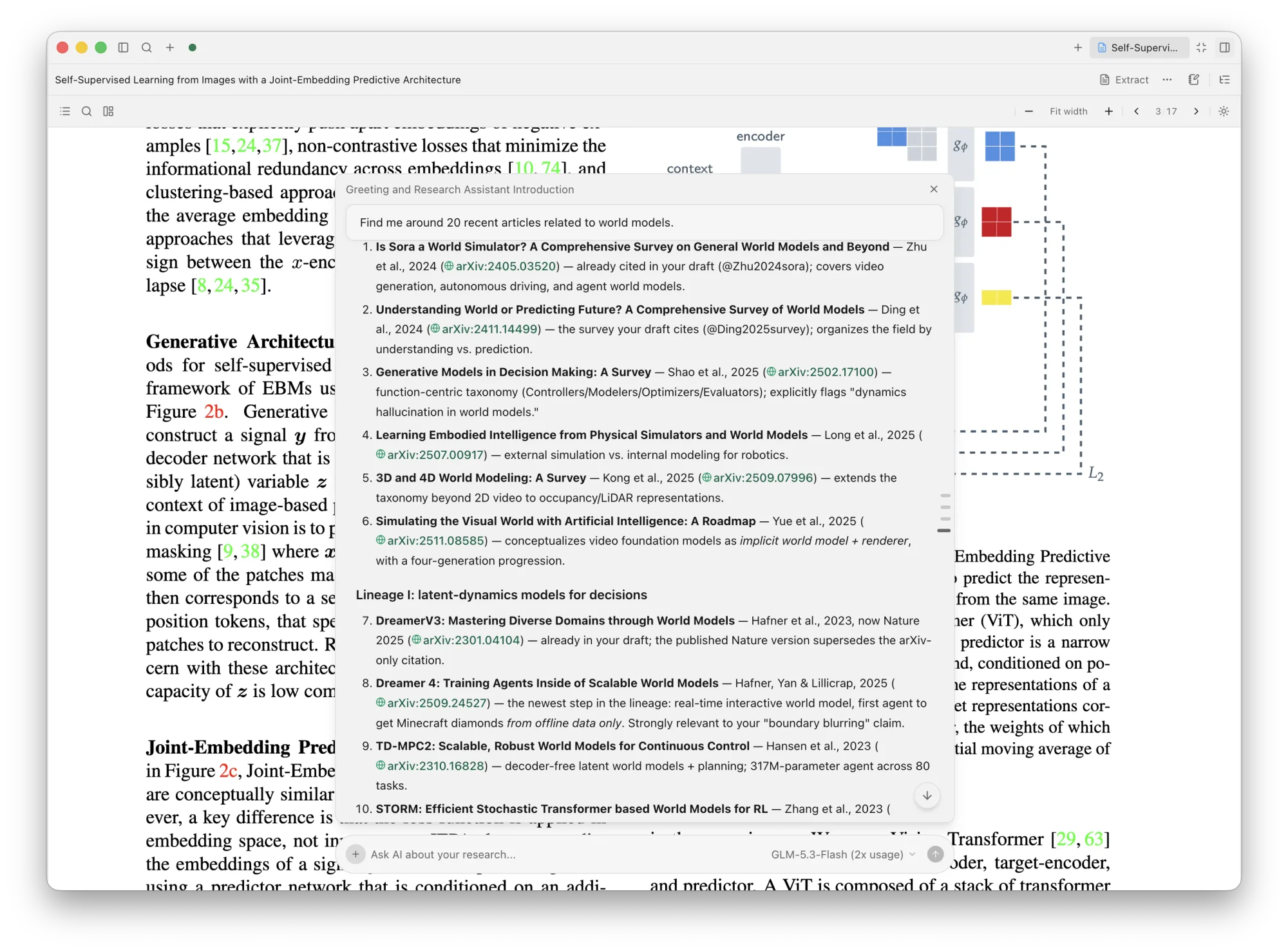Open the document outline list icon
Screen dimensions: 1288x952
pyautogui.click(x=65, y=111)
